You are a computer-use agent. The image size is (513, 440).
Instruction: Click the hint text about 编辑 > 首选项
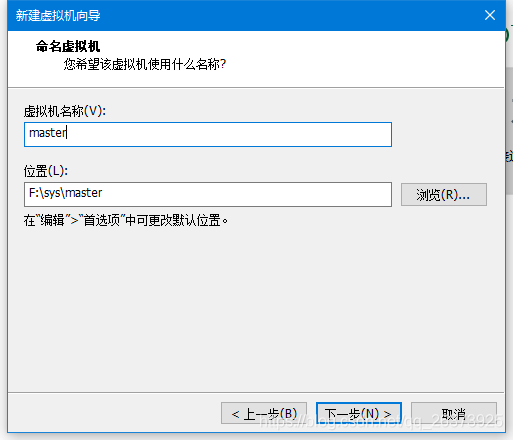(126, 220)
